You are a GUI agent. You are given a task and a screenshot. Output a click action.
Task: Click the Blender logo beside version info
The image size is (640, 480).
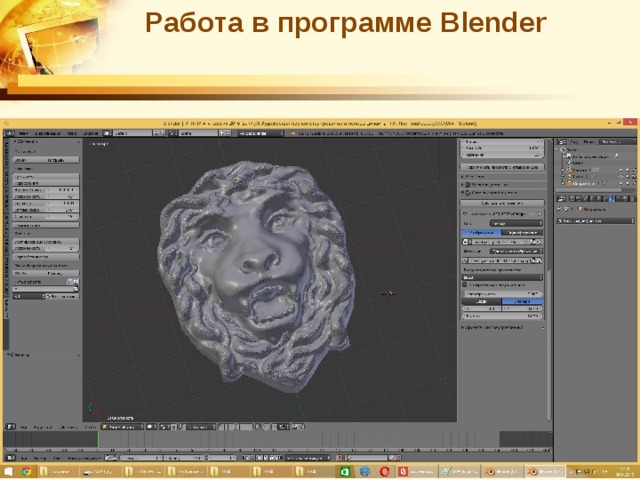coord(292,133)
